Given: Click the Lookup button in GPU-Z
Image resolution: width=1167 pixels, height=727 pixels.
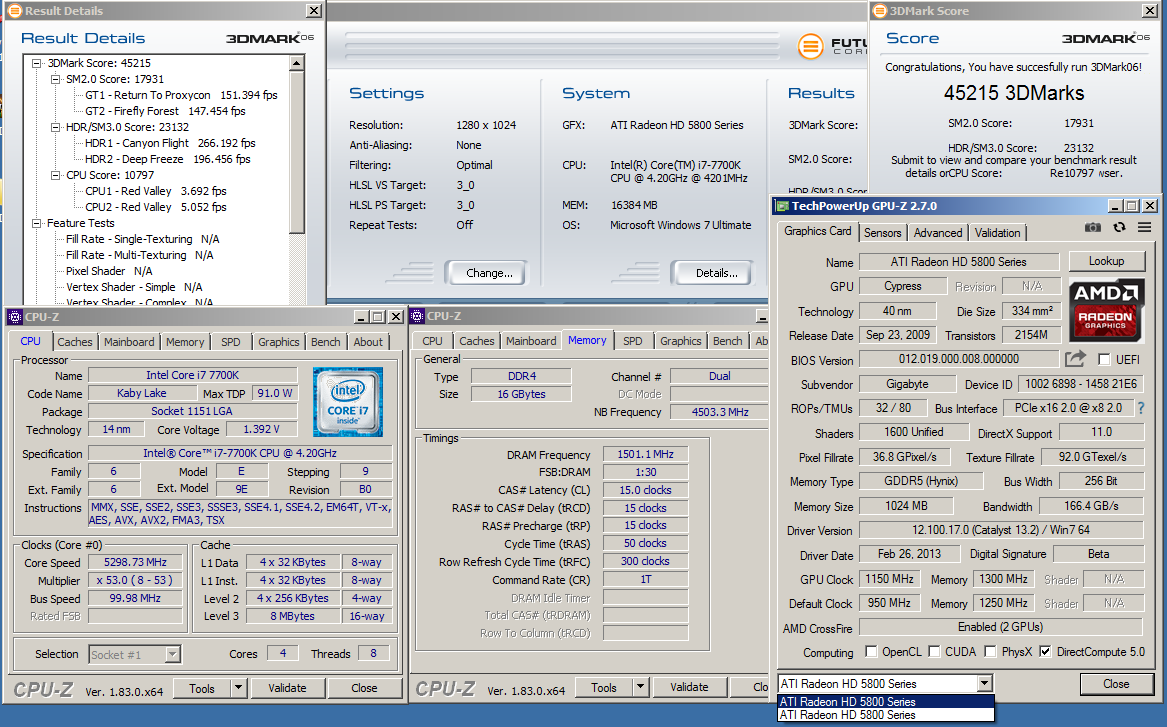Looking at the screenshot, I should [x=1107, y=261].
